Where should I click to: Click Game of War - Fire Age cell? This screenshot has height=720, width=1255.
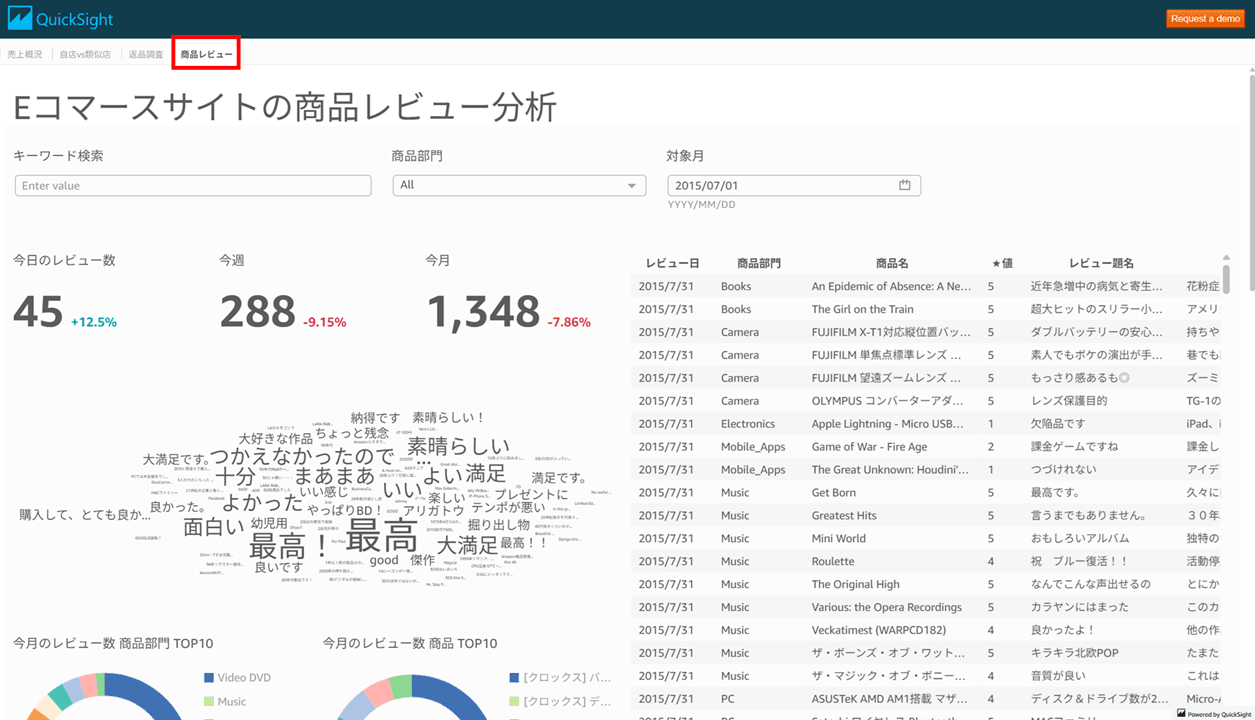point(869,447)
